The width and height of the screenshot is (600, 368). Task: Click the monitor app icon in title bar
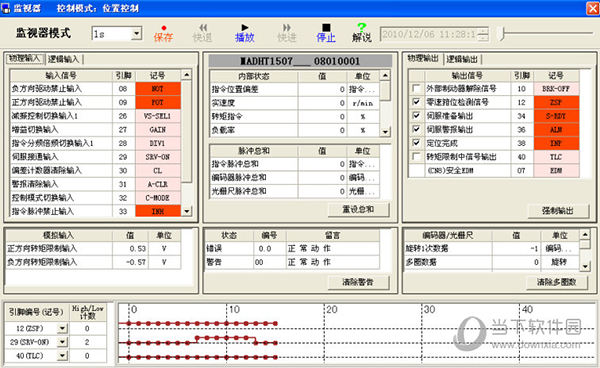click(x=6, y=8)
